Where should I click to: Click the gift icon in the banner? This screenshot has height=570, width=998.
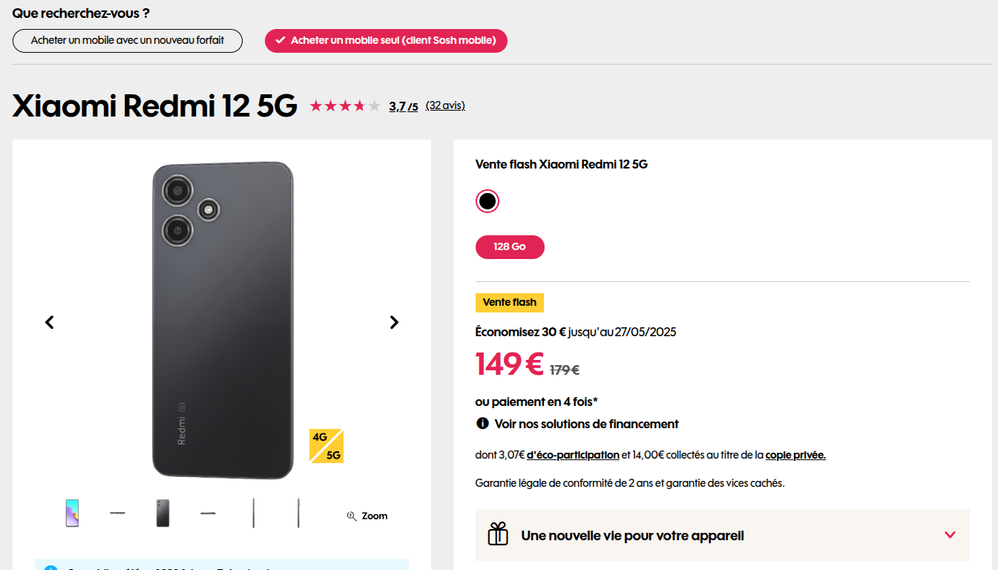(498, 535)
